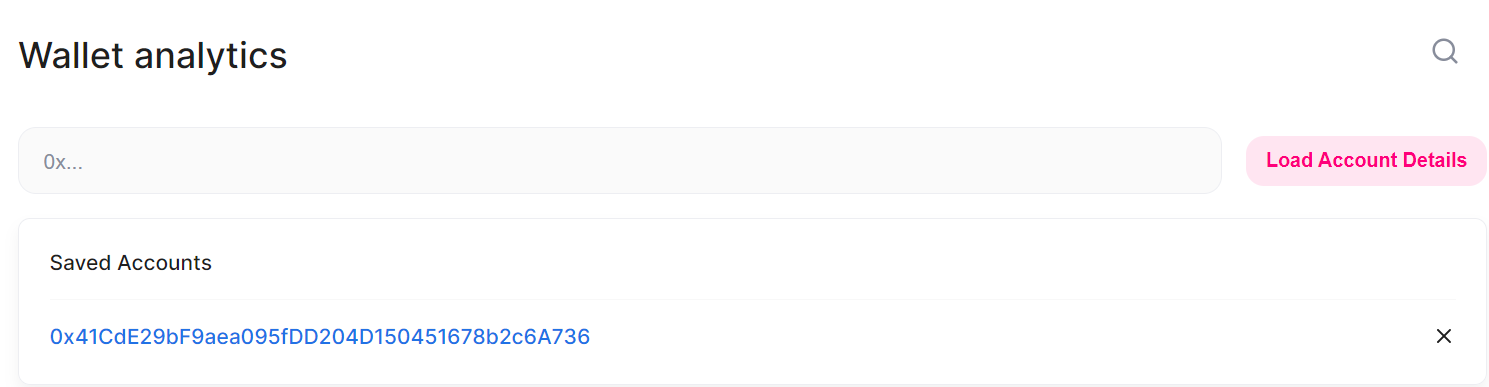Remove the saved account with X icon

point(1443,337)
